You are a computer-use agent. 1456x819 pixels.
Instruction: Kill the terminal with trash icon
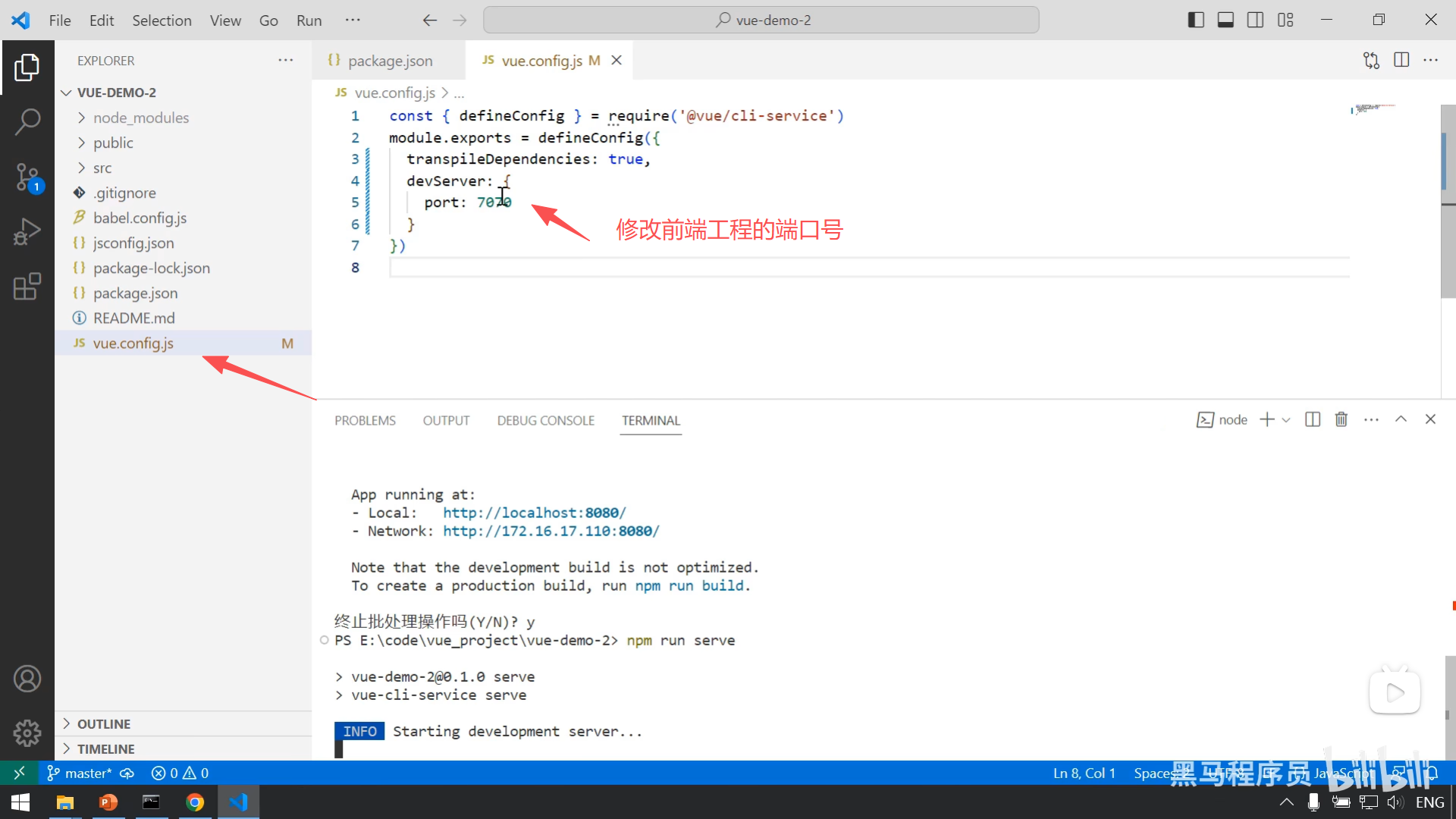click(1341, 419)
